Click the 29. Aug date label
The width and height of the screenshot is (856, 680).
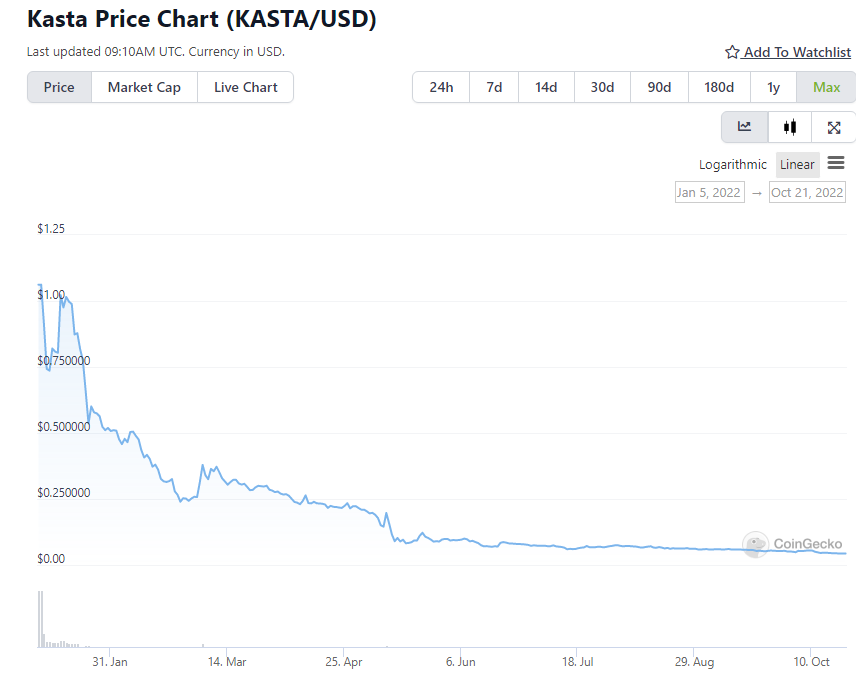[694, 662]
